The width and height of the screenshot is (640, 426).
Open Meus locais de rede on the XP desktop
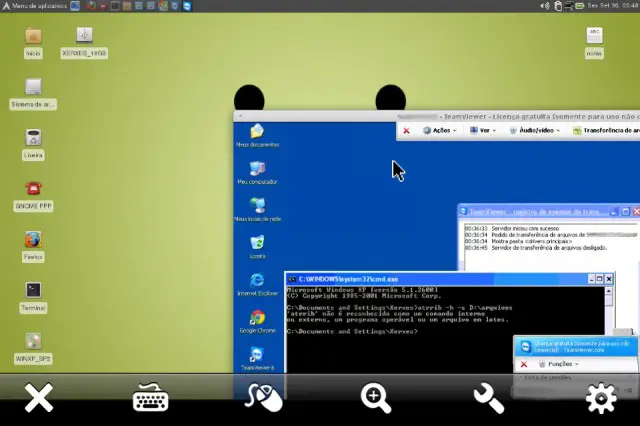click(x=257, y=210)
